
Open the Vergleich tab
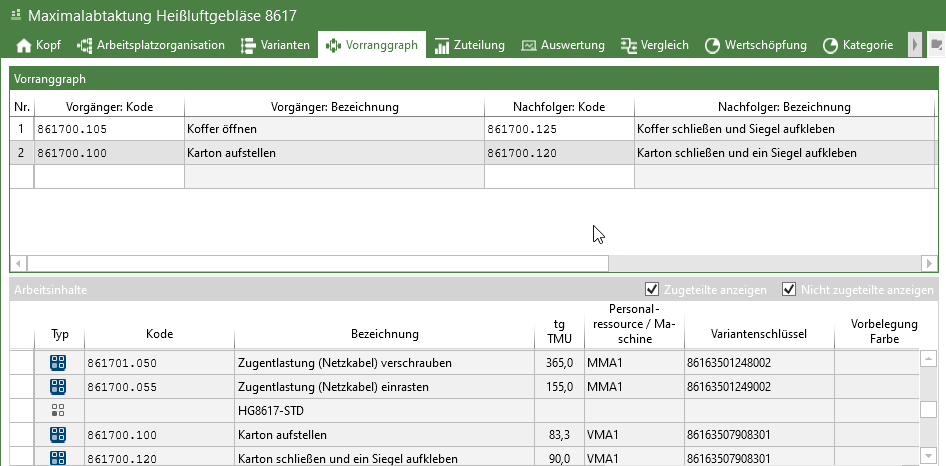tap(655, 45)
